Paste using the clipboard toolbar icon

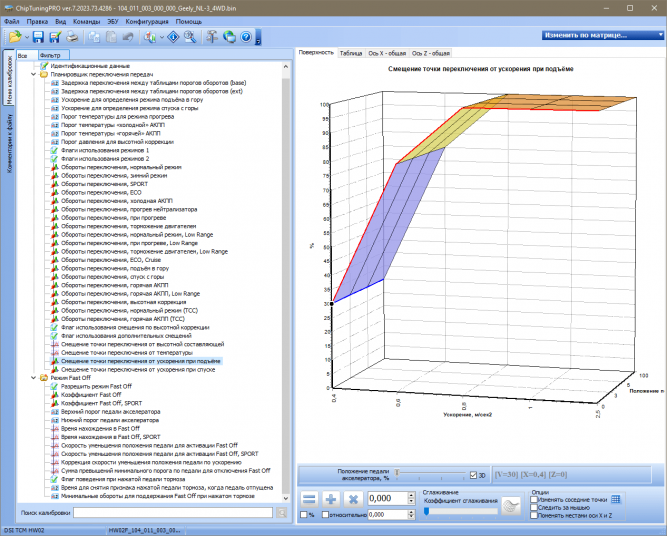click(x=111, y=37)
